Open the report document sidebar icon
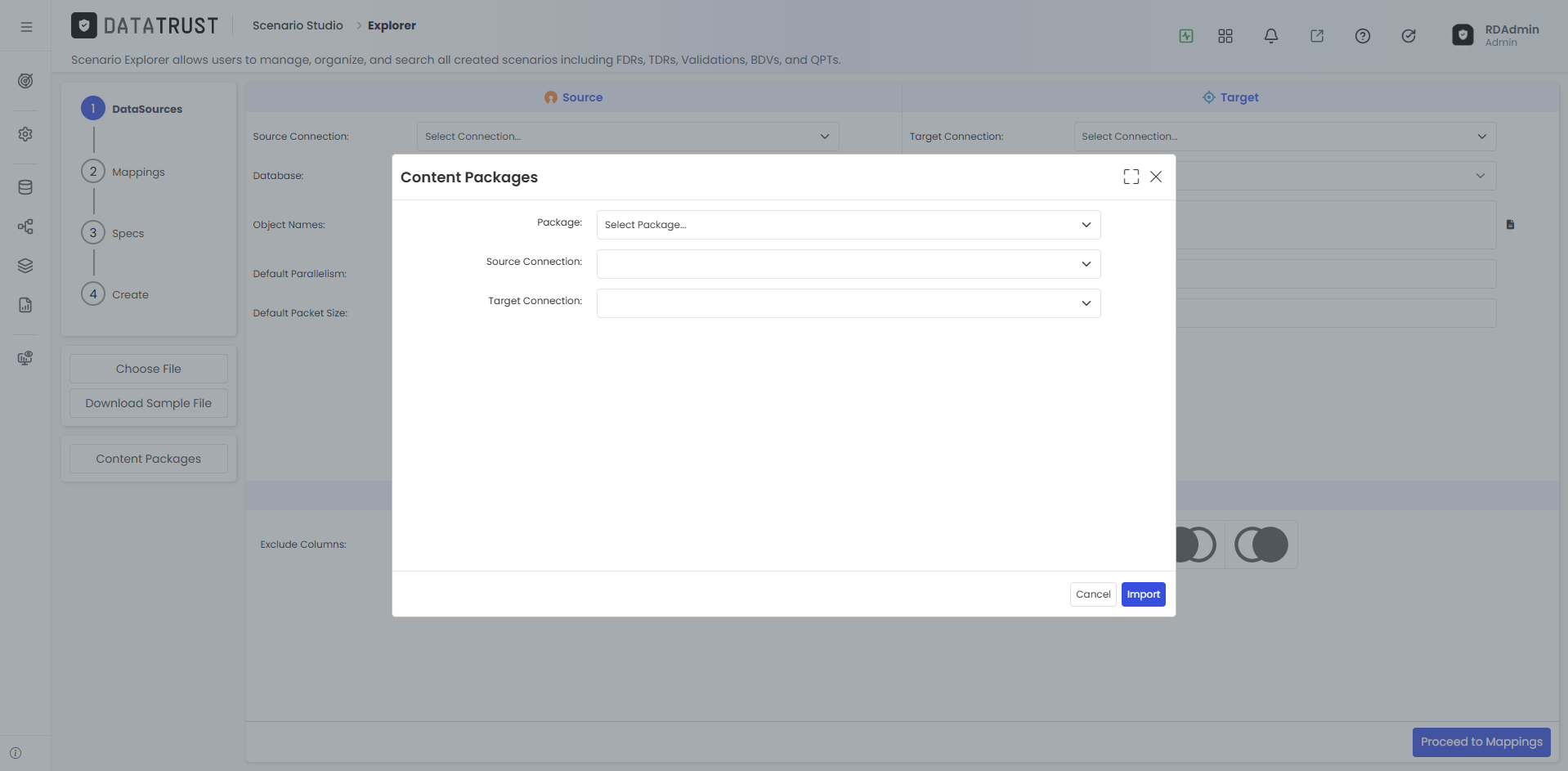This screenshot has height=771, width=1568. point(25,305)
